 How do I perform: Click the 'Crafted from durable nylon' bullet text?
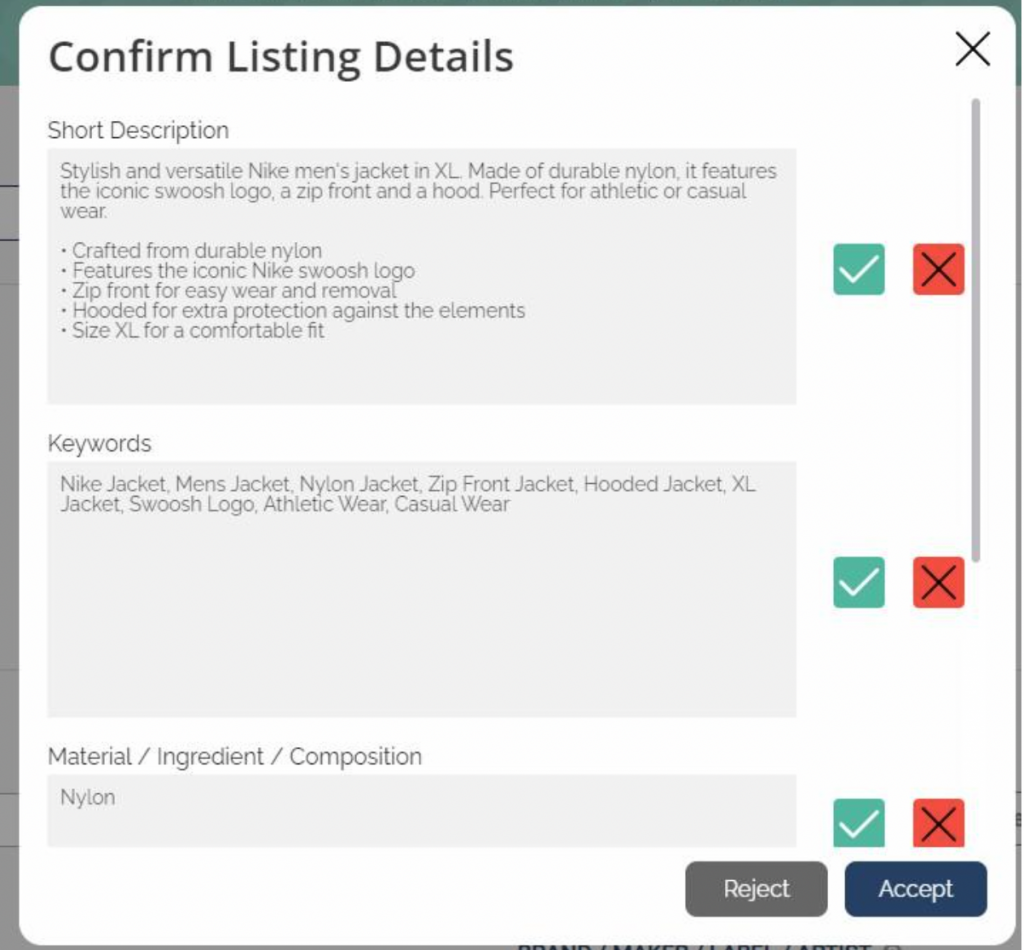(x=197, y=251)
